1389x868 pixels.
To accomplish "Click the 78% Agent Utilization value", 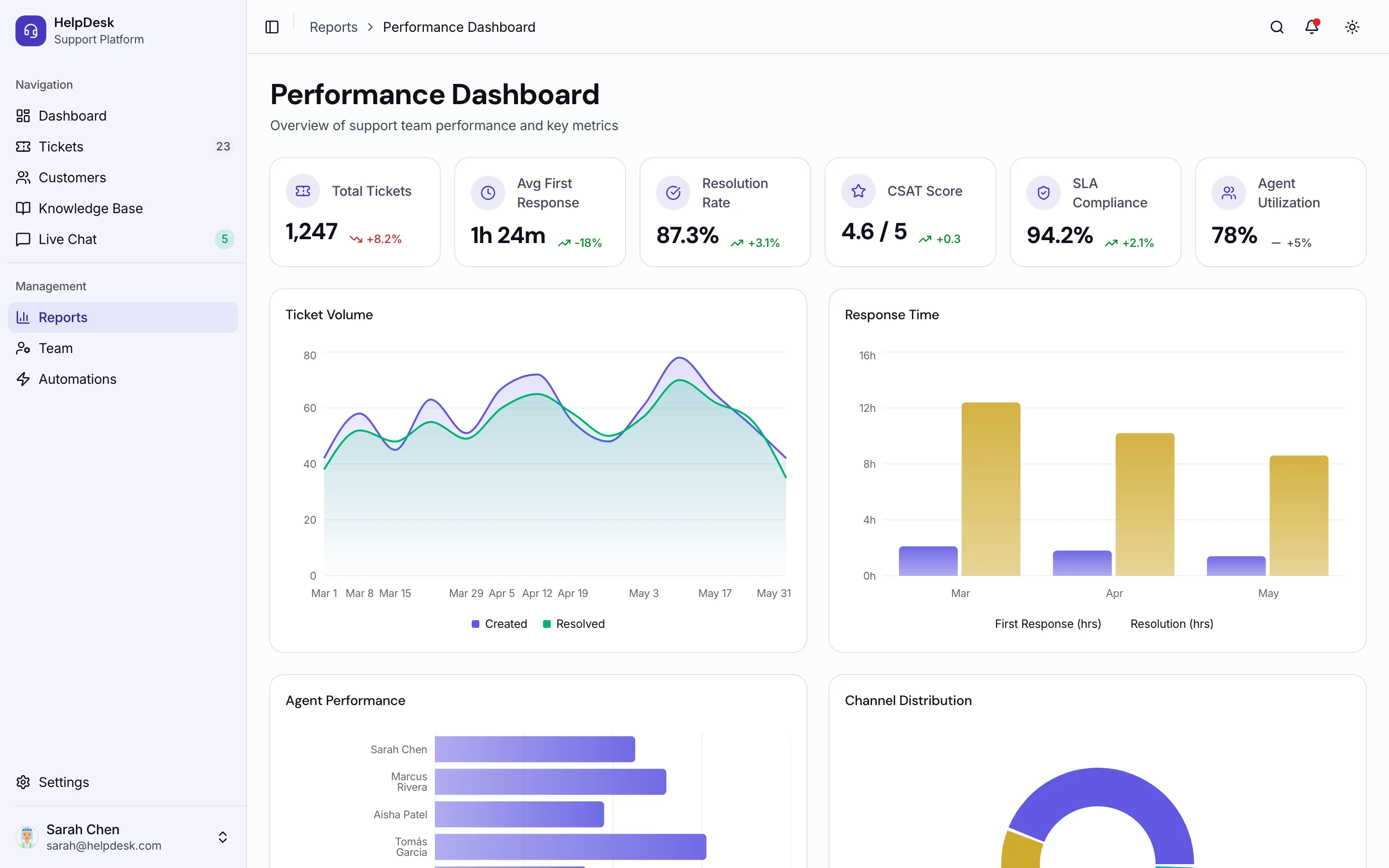I will click(1235, 235).
